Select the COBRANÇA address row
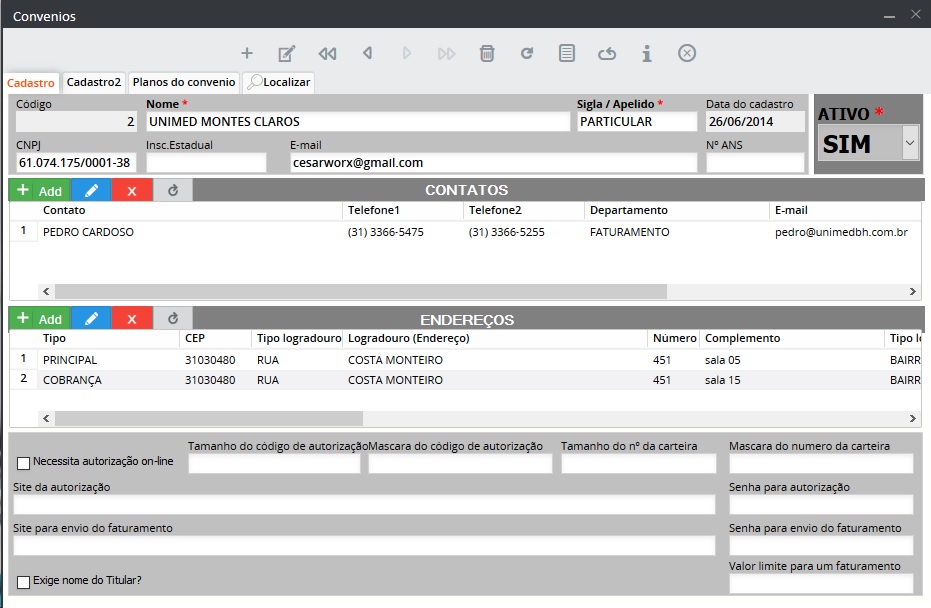 click(466, 380)
